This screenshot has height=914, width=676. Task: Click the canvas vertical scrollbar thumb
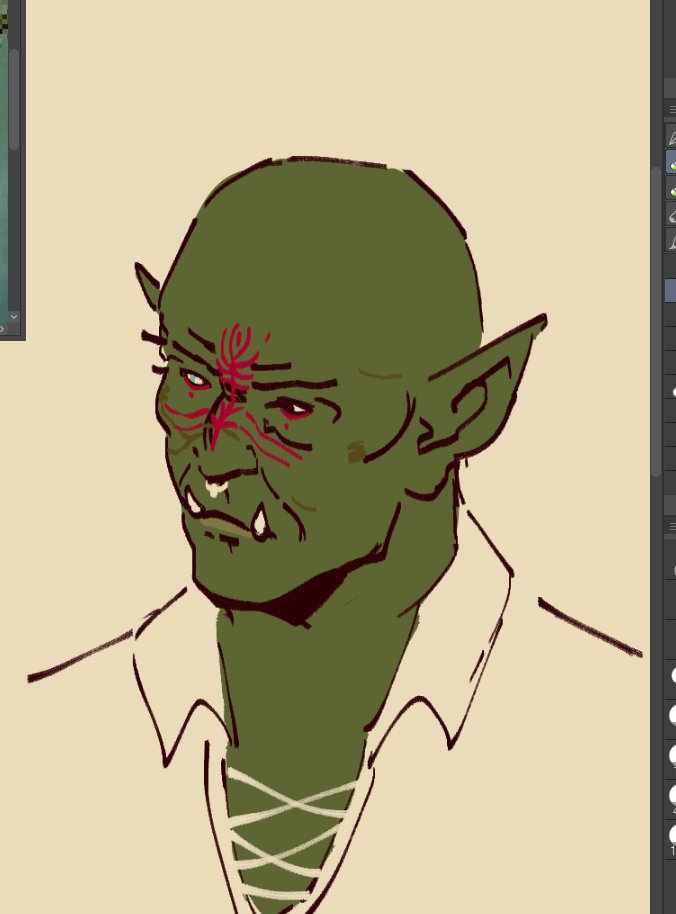click(x=656, y=322)
